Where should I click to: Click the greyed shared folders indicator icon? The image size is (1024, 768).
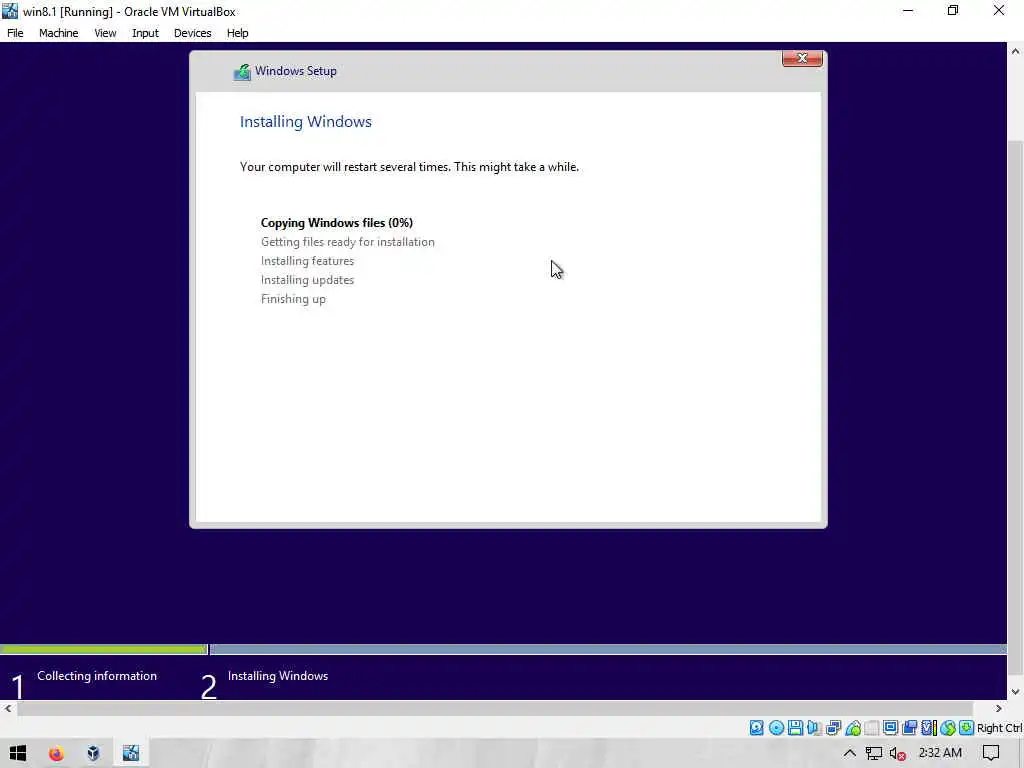tap(871, 728)
